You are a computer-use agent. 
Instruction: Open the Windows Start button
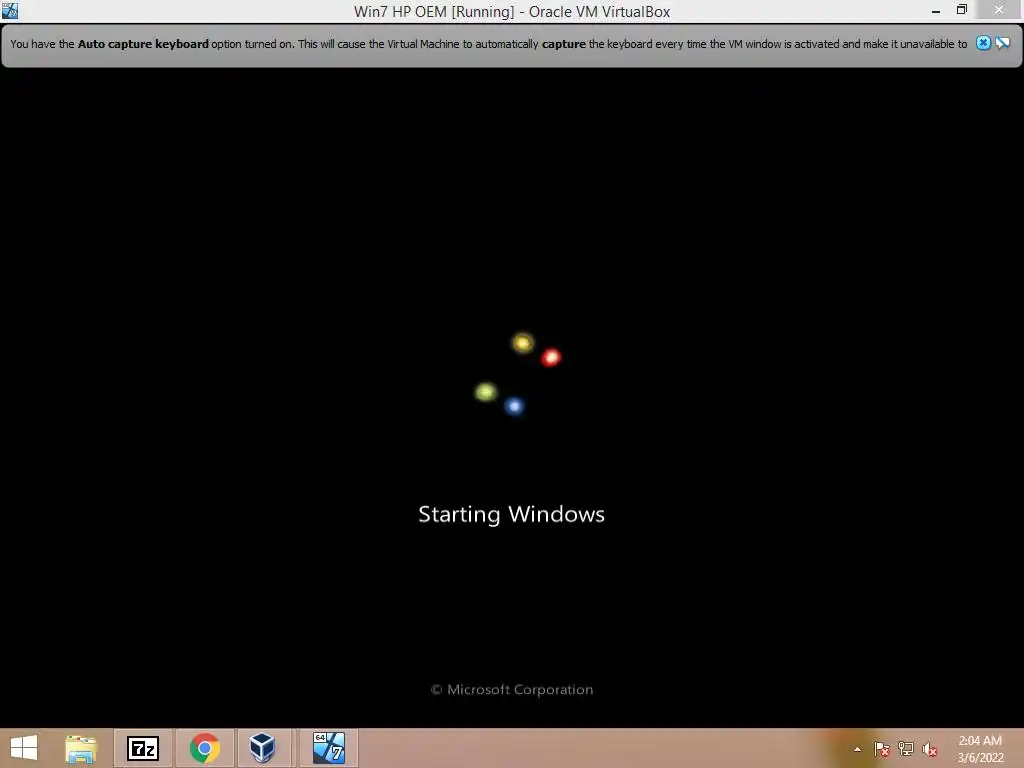pos(24,748)
